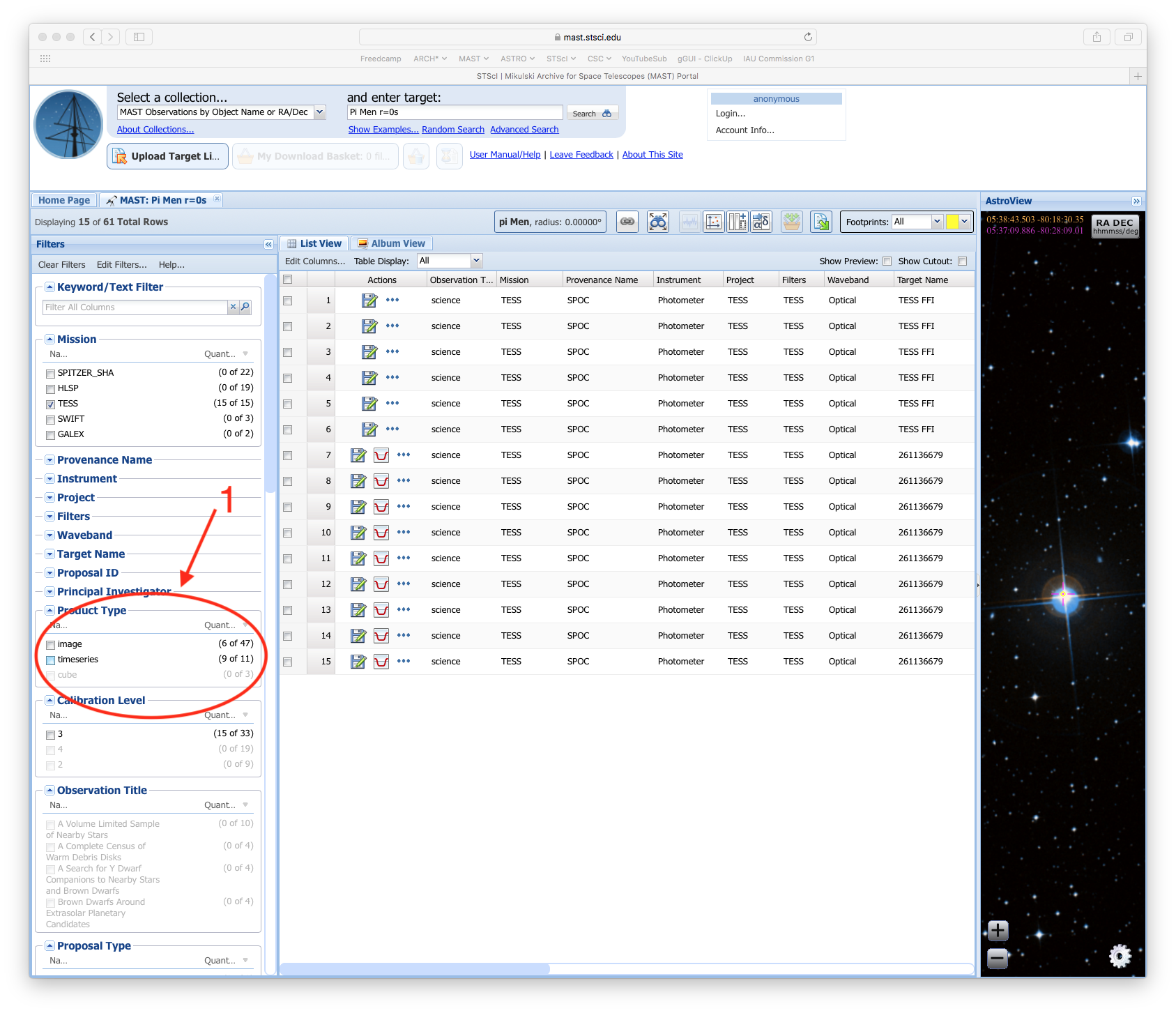Open the scatter plot chart tool
This screenshot has width=1176, height=1013.
[714, 222]
